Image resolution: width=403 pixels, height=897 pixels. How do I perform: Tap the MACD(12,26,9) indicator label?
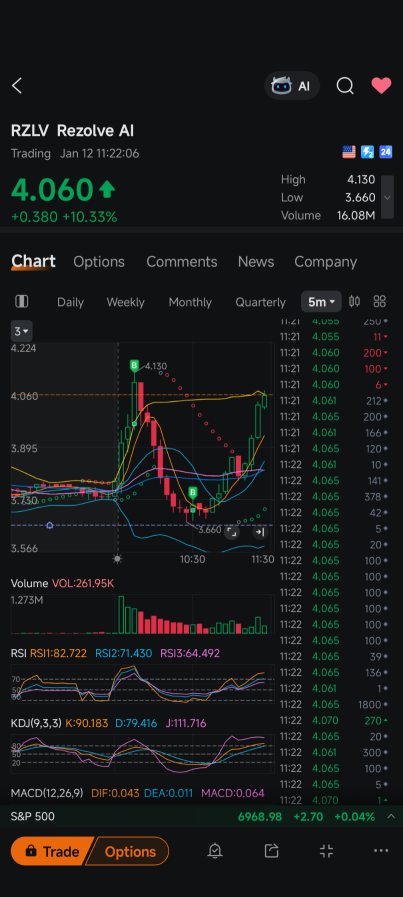47,793
